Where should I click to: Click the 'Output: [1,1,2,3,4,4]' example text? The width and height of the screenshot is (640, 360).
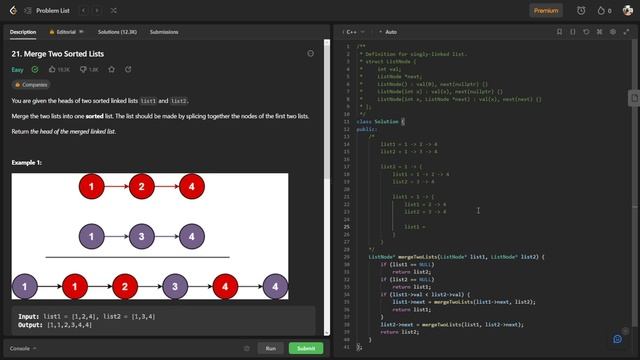[x=55, y=325]
